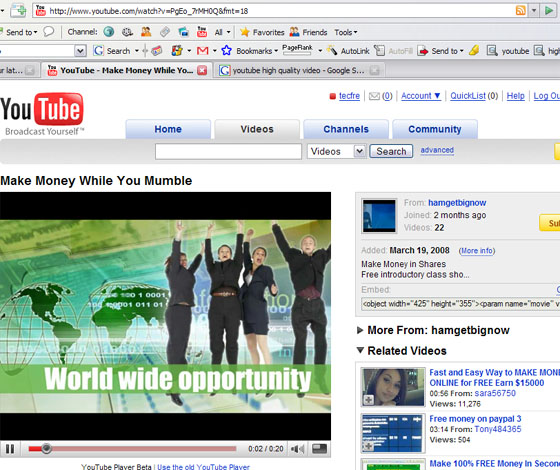Click the AutoFill button
Image resolution: width=560 pixels, height=470 pixels.
pyautogui.click(x=394, y=51)
